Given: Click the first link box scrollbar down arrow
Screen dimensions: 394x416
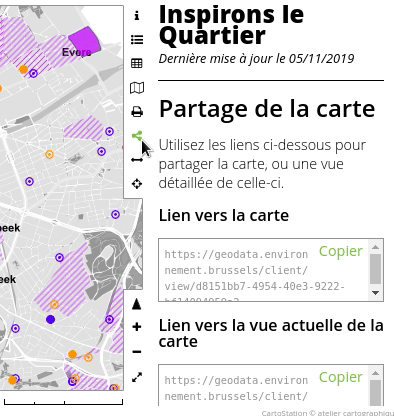Looking at the screenshot, I should [376, 293].
